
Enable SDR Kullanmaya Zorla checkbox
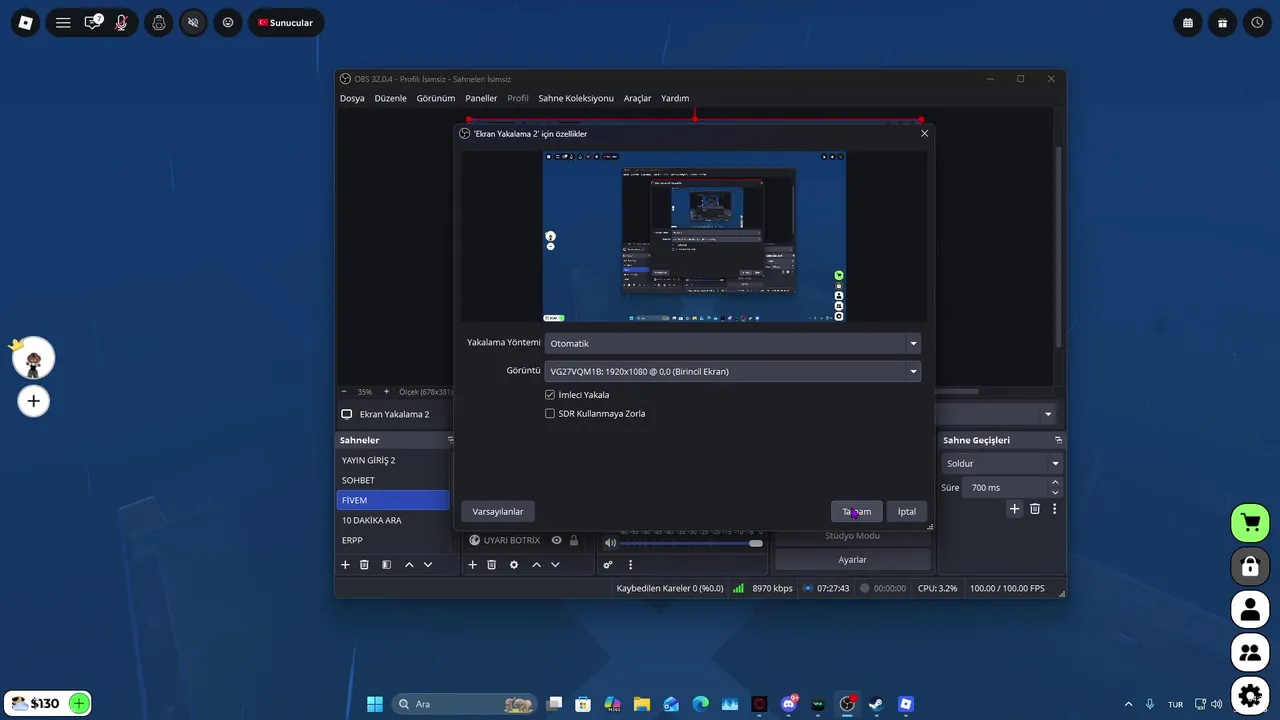coord(550,413)
